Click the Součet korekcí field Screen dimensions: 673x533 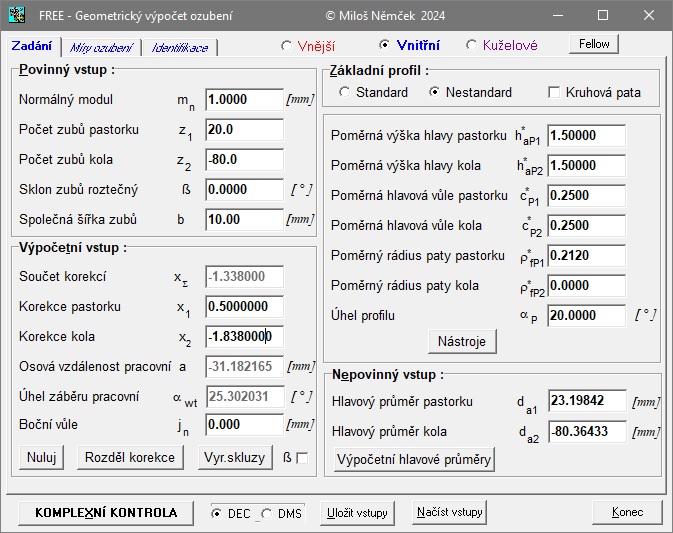click(244, 277)
